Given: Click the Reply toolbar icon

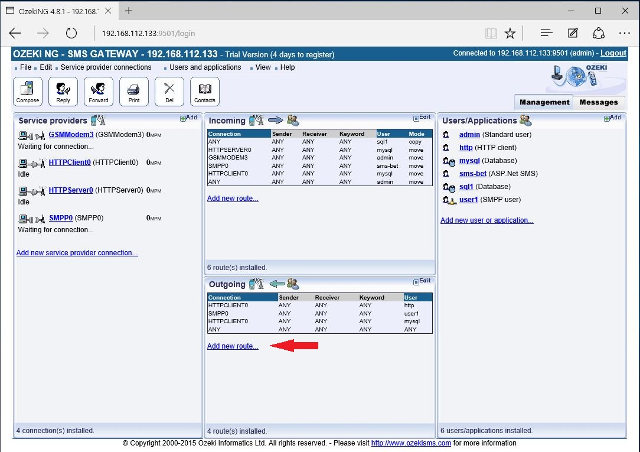Looking at the screenshot, I should click(63, 91).
